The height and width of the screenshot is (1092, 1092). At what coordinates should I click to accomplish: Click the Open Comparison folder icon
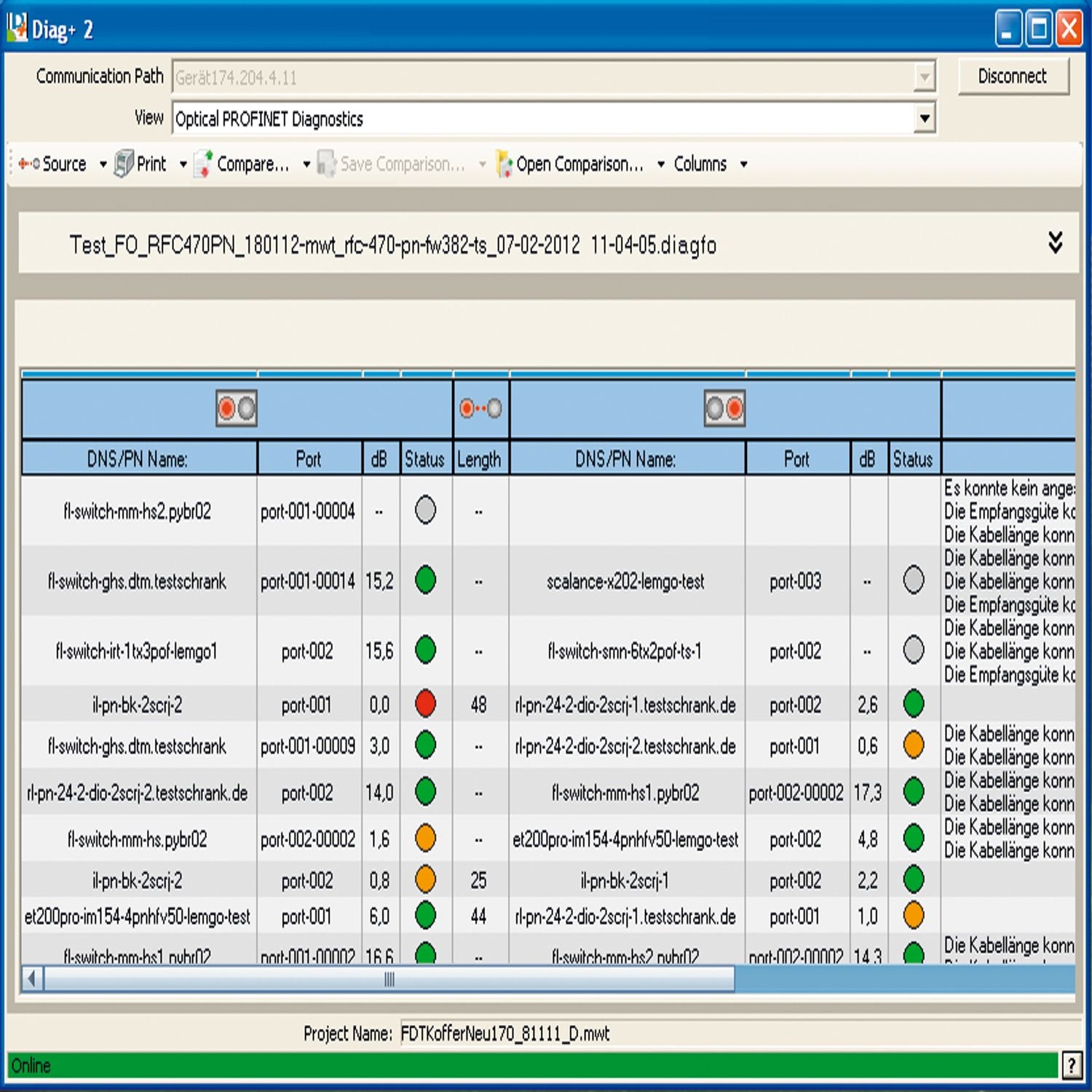[x=504, y=164]
